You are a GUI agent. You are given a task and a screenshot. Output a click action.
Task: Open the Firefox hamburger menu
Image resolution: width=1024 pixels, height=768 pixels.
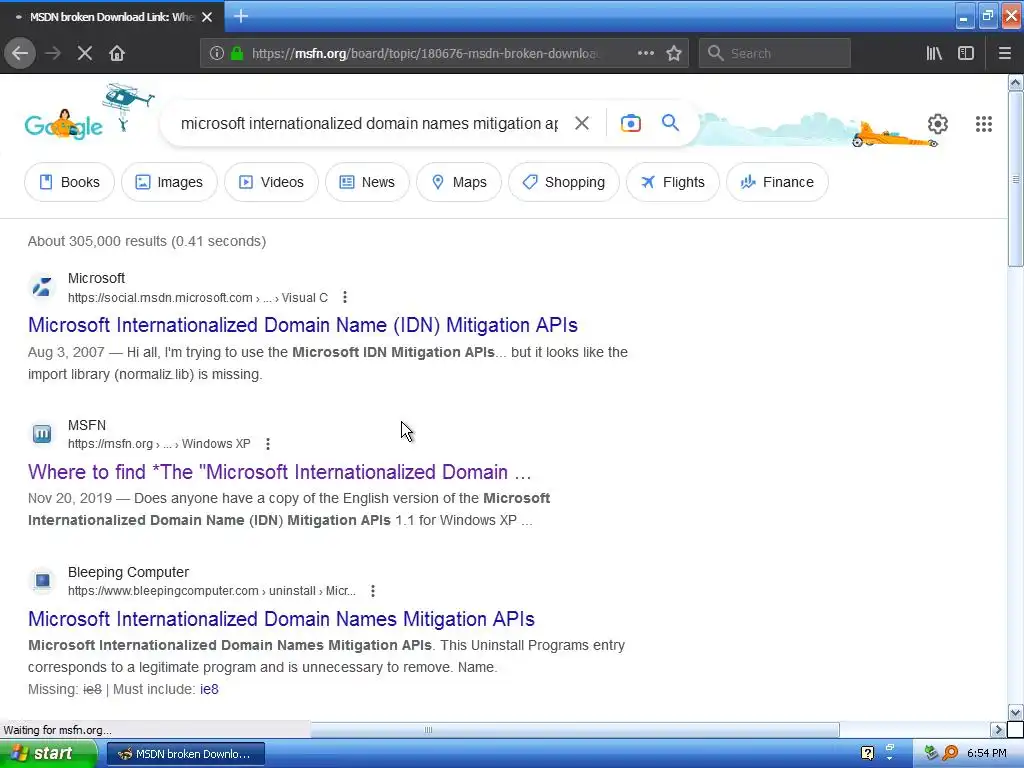[1004, 53]
